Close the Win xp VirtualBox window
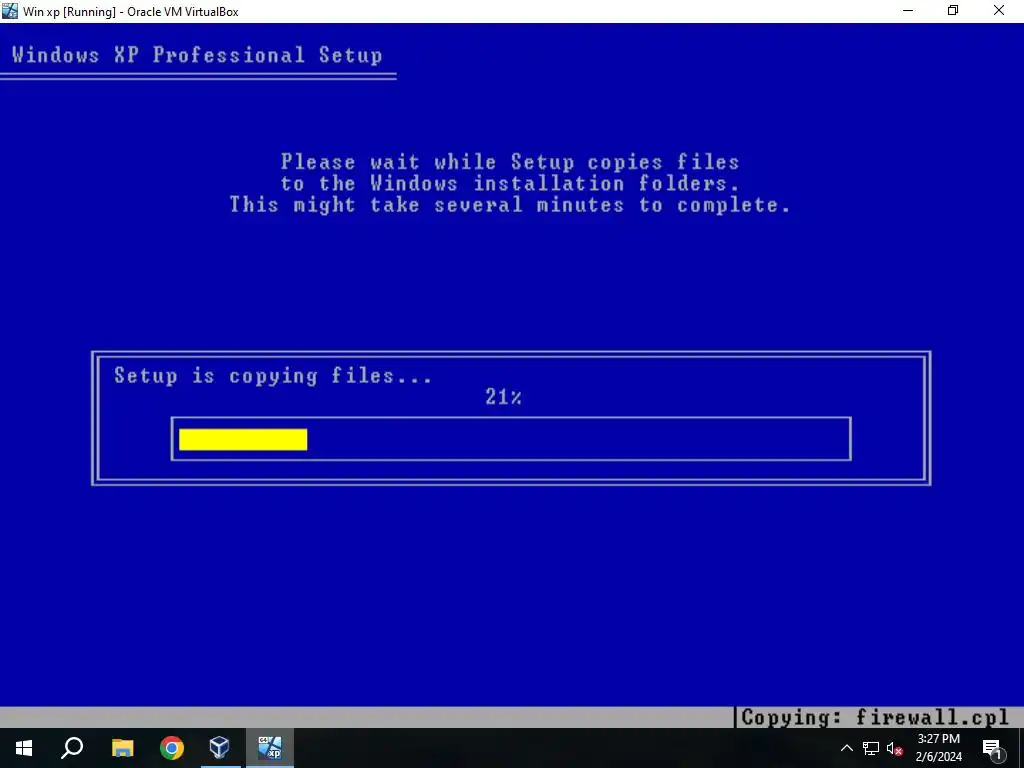This screenshot has width=1024, height=768. [x=999, y=11]
